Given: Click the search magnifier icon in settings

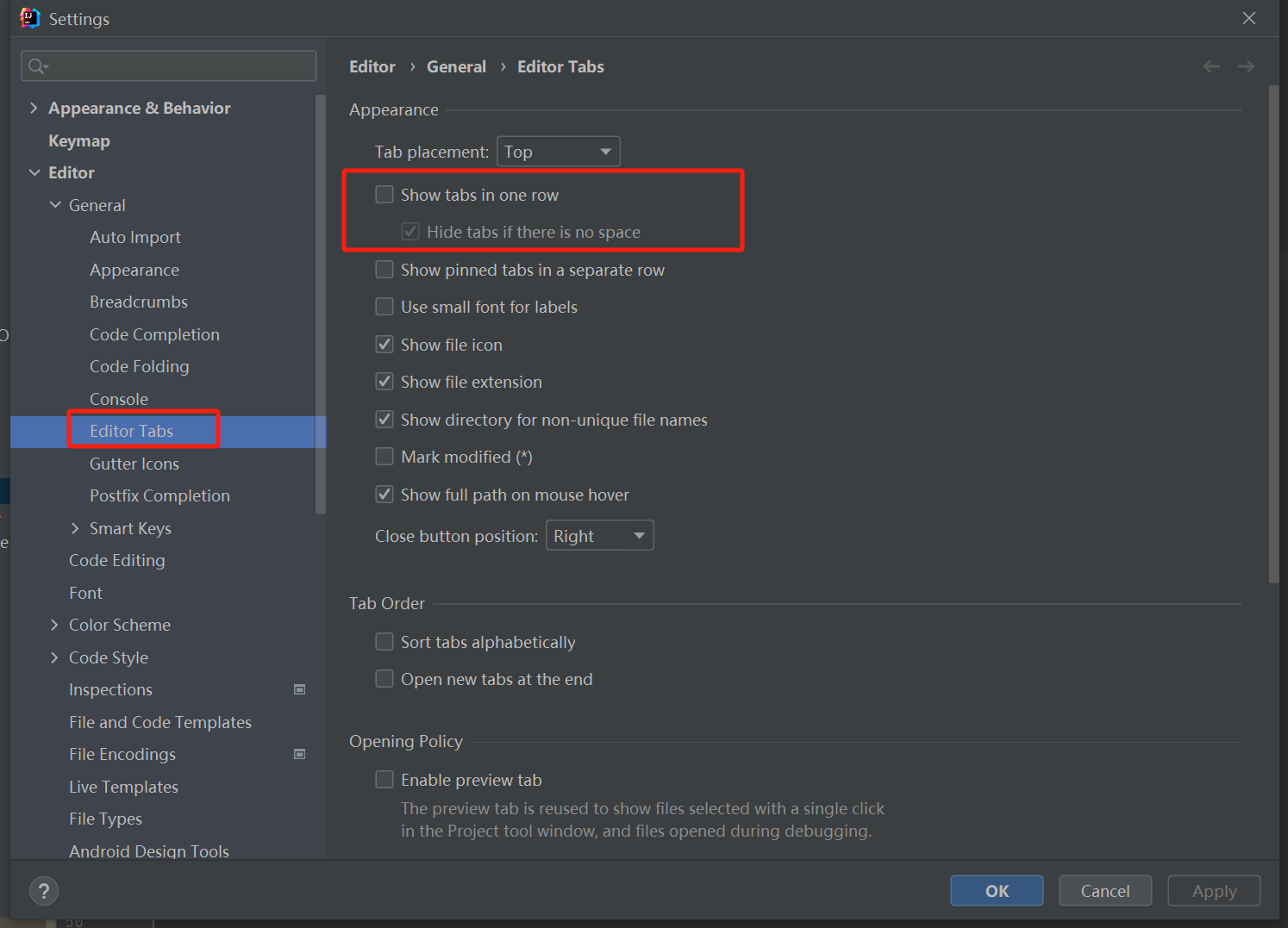Looking at the screenshot, I should (x=38, y=66).
